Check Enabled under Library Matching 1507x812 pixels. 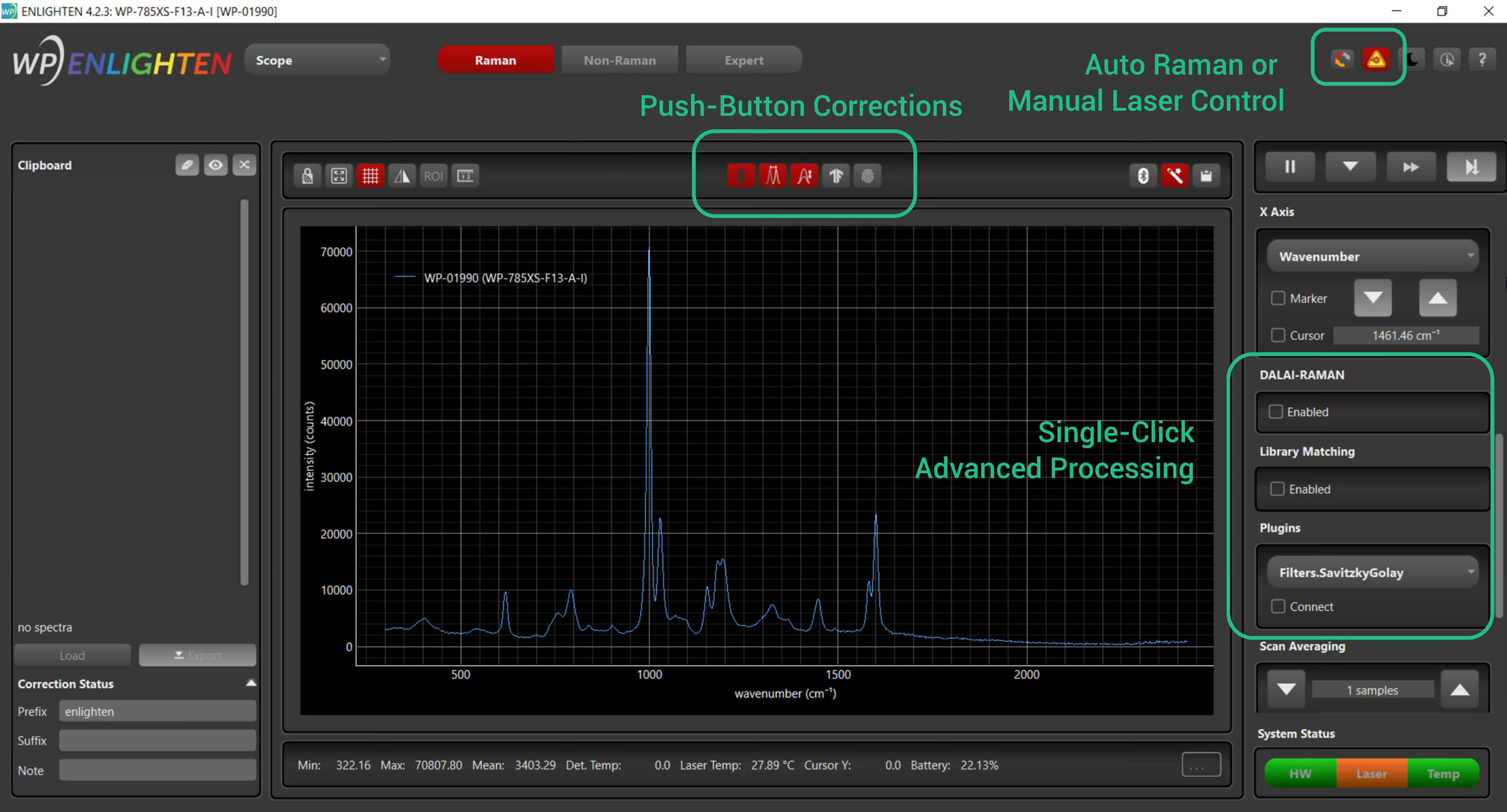point(1278,488)
